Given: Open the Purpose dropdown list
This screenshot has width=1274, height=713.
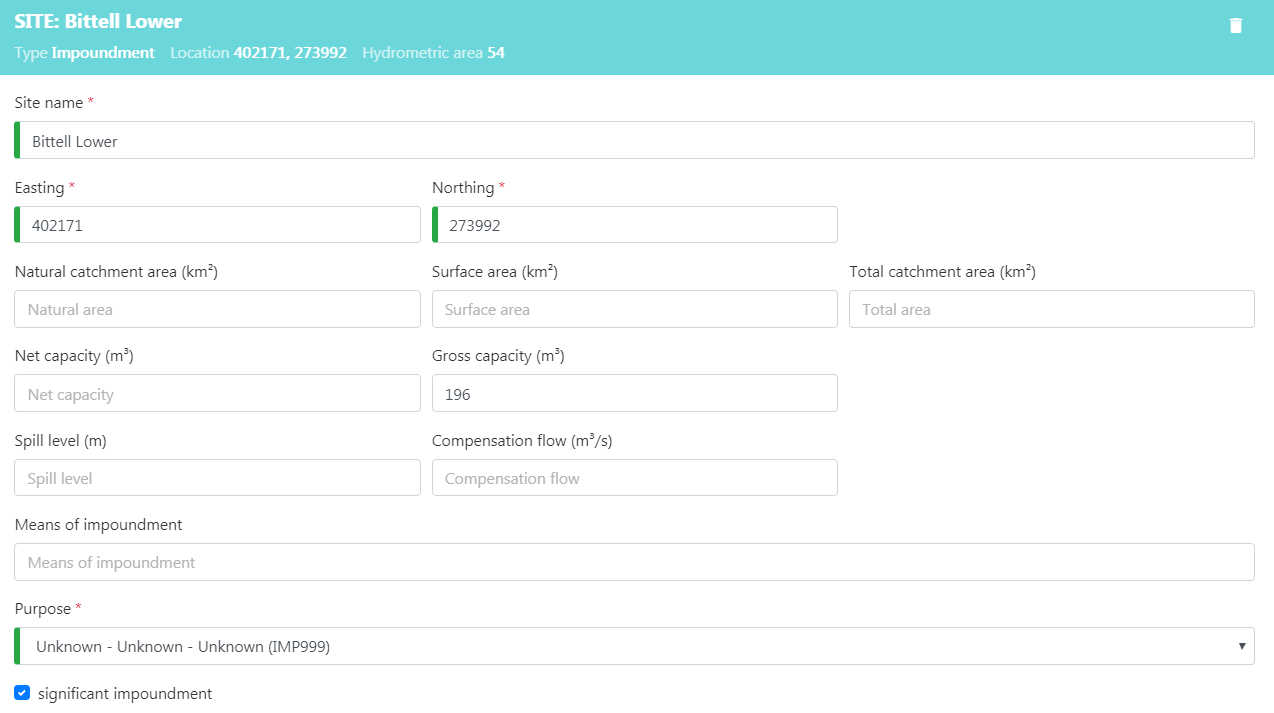Looking at the screenshot, I should pyautogui.click(x=634, y=646).
